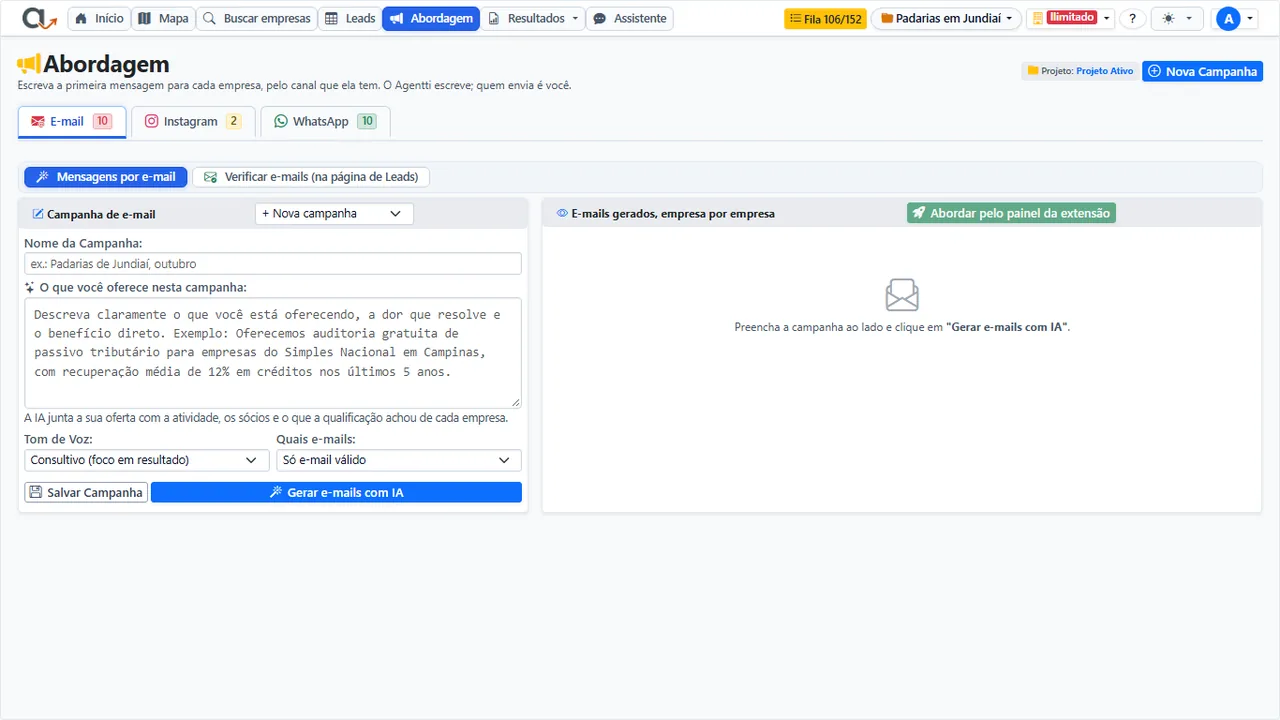Click Salvar Campanha button
Viewport: 1280px width, 720px height.
click(x=86, y=492)
